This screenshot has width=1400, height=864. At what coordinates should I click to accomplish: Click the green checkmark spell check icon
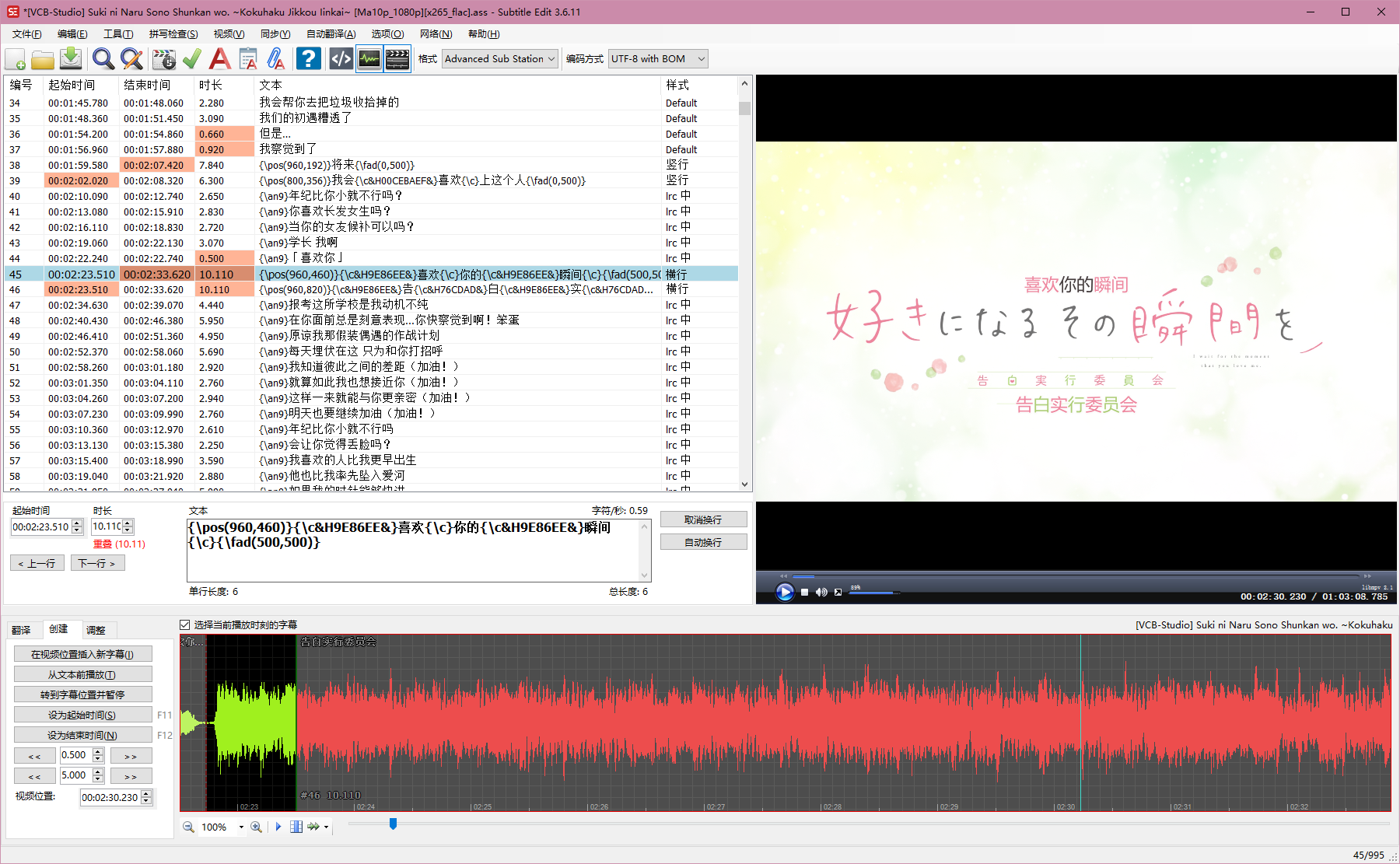pyautogui.click(x=192, y=59)
